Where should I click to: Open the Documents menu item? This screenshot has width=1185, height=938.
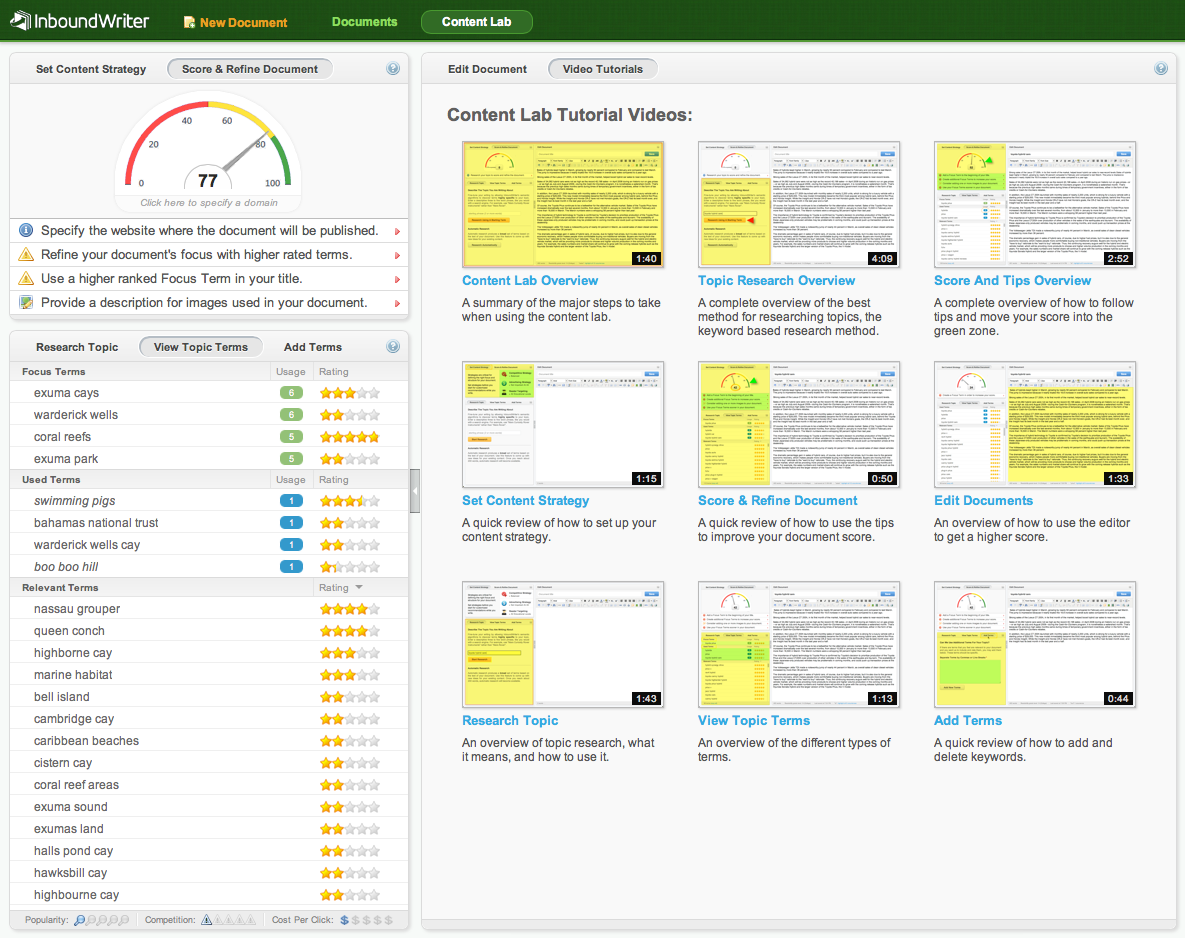(x=364, y=22)
